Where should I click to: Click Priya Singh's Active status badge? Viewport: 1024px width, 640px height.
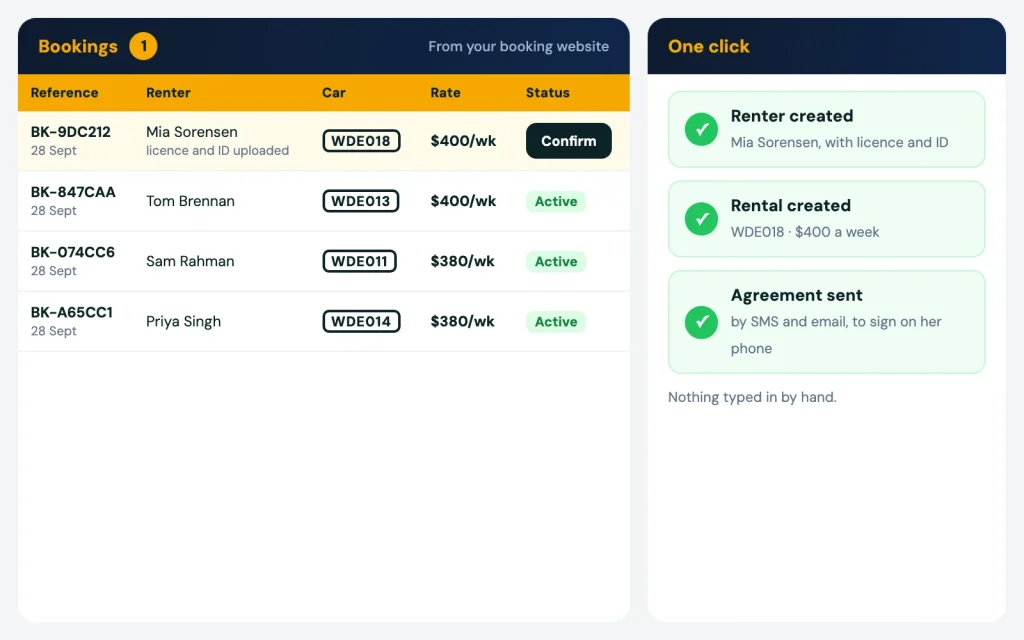coord(556,321)
